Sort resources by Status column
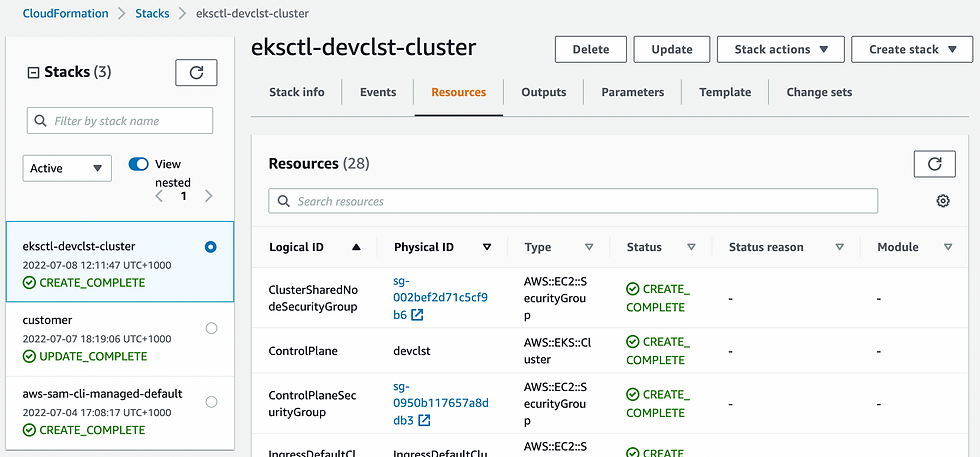This screenshot has width=980, height=457. (x=691, y=247)
